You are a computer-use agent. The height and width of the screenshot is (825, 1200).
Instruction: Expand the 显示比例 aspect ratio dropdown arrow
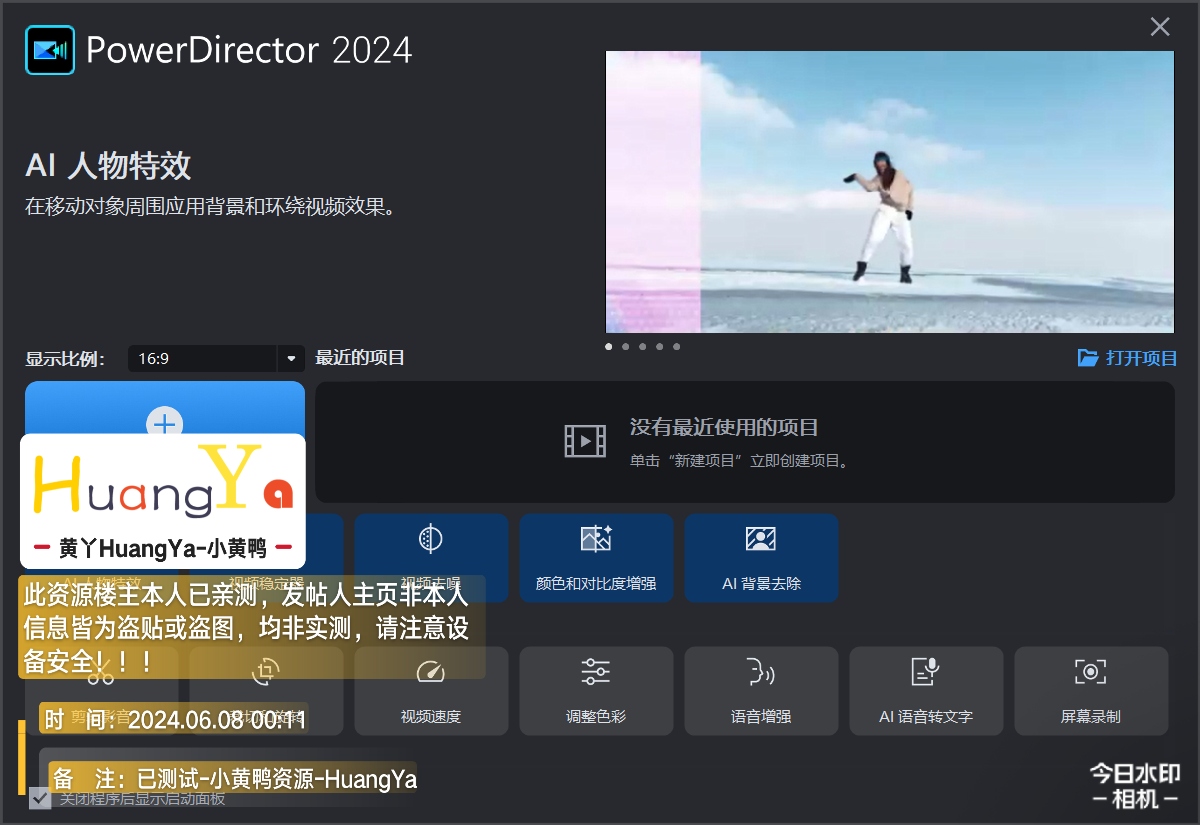(x=291, y=359)
